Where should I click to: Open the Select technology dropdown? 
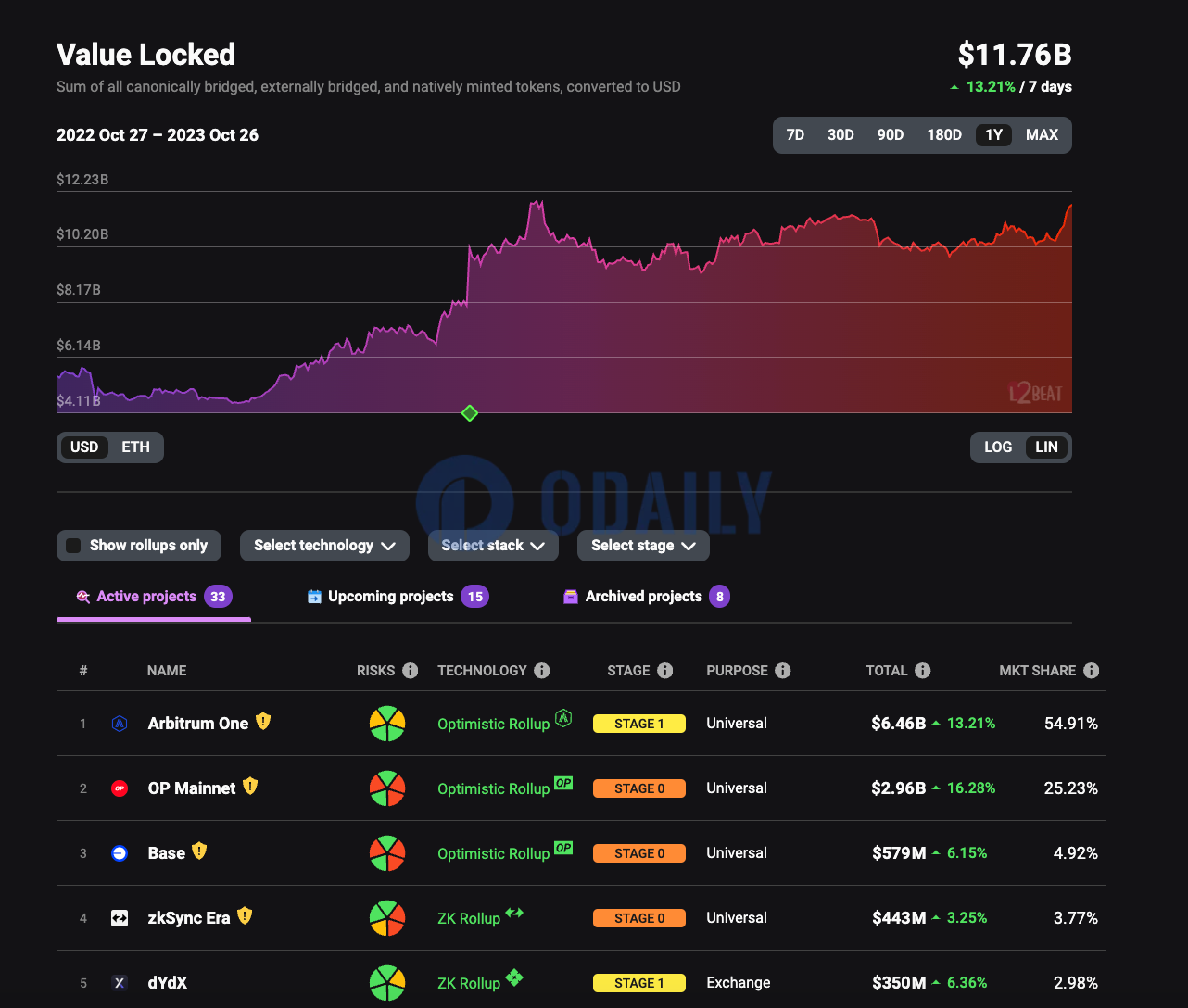(324, 546)
